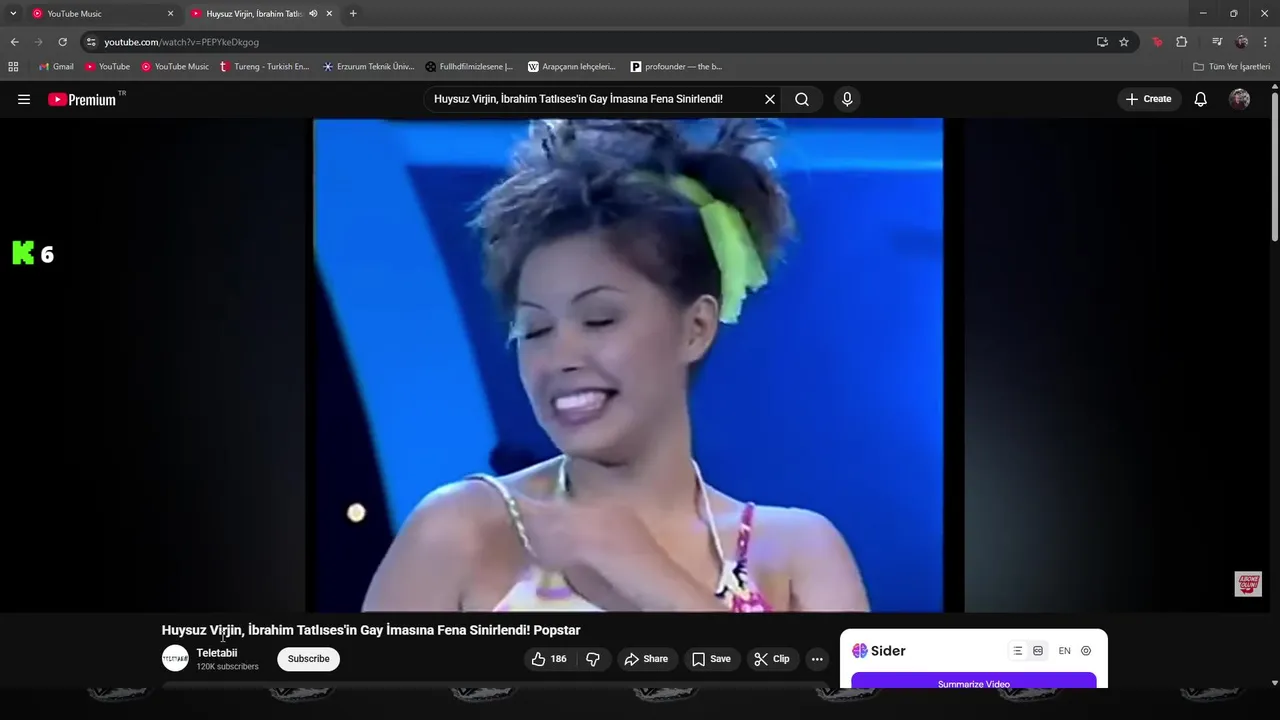Share the video

pyautogui.click(x=646, y=659)
